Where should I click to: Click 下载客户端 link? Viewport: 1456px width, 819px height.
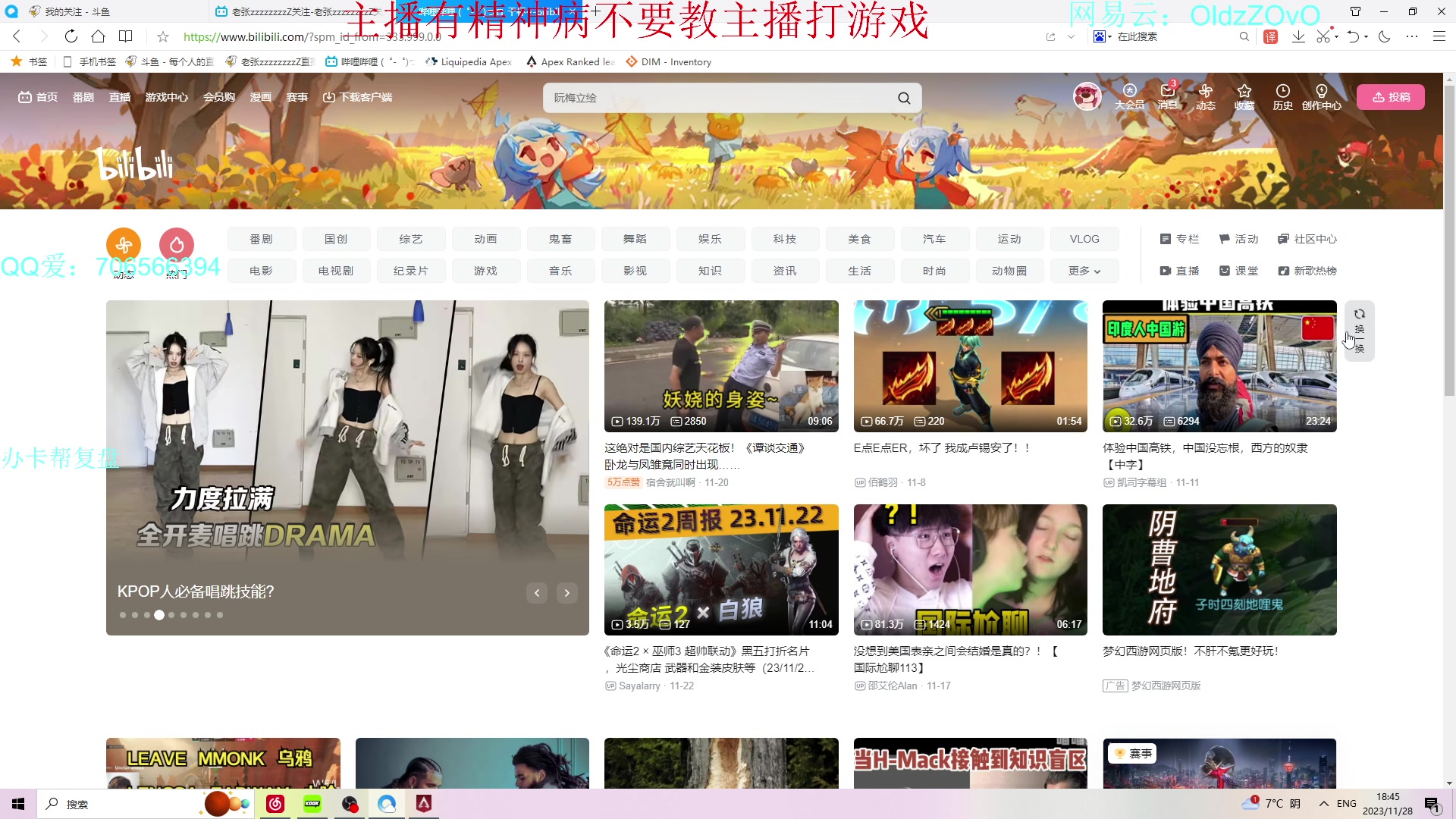[x=357, y=97]
